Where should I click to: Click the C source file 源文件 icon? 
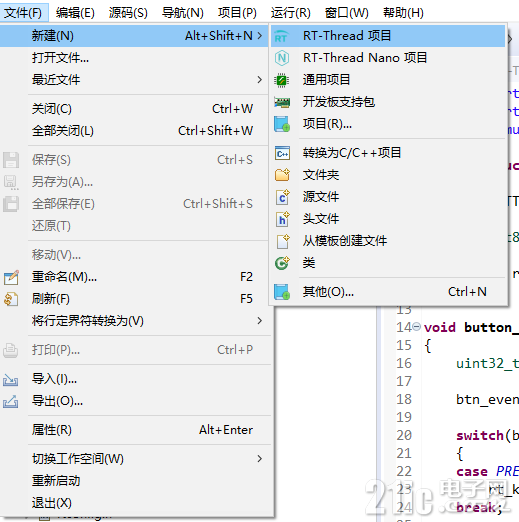coord(282,197)
